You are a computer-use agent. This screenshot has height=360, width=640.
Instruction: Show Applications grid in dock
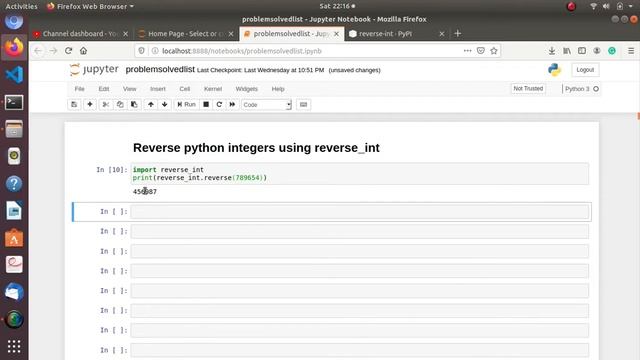pyautogui.click(x=14, y=347)
